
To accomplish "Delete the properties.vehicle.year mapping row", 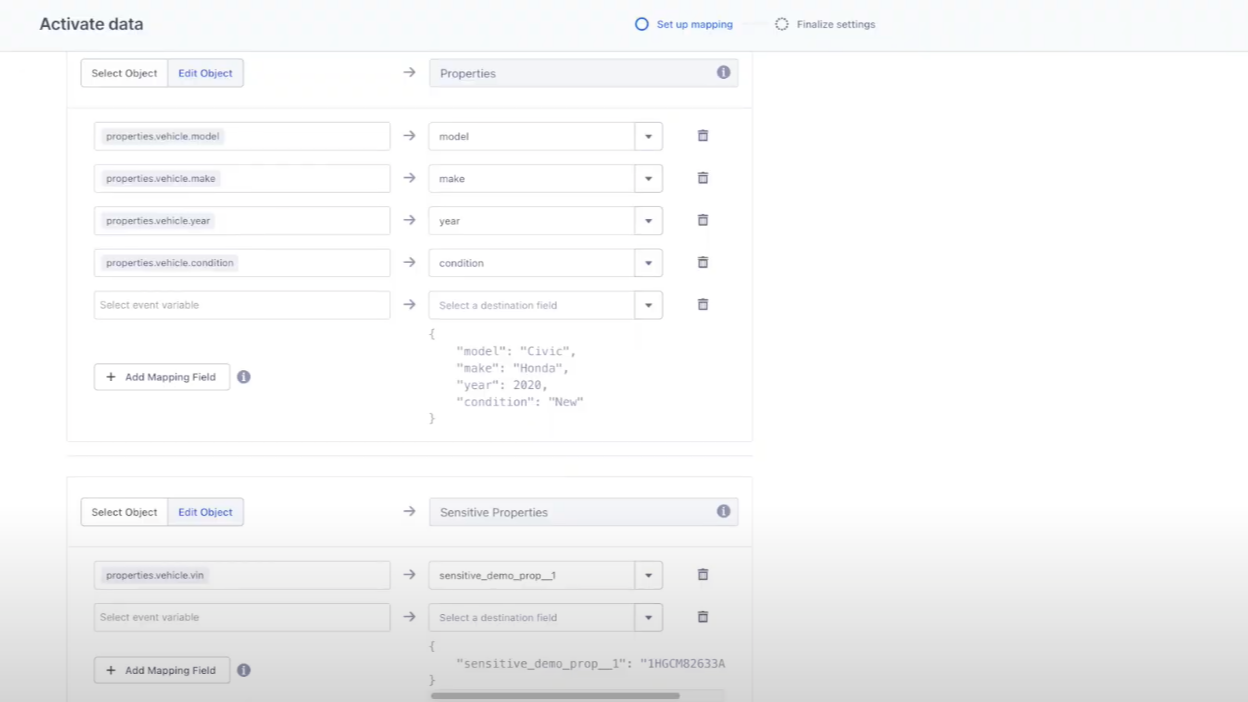I will (x=703, y=220).
